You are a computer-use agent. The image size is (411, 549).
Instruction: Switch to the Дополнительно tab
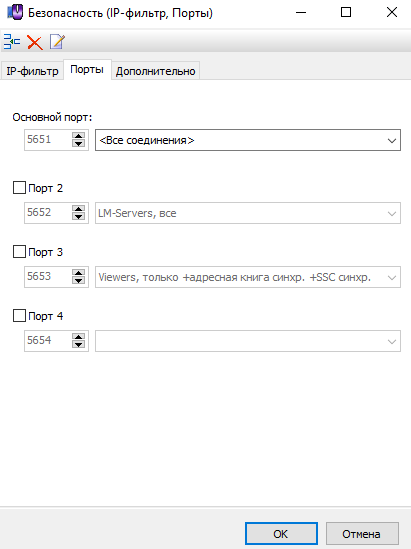pyautogui.click(x=155, y=71)
